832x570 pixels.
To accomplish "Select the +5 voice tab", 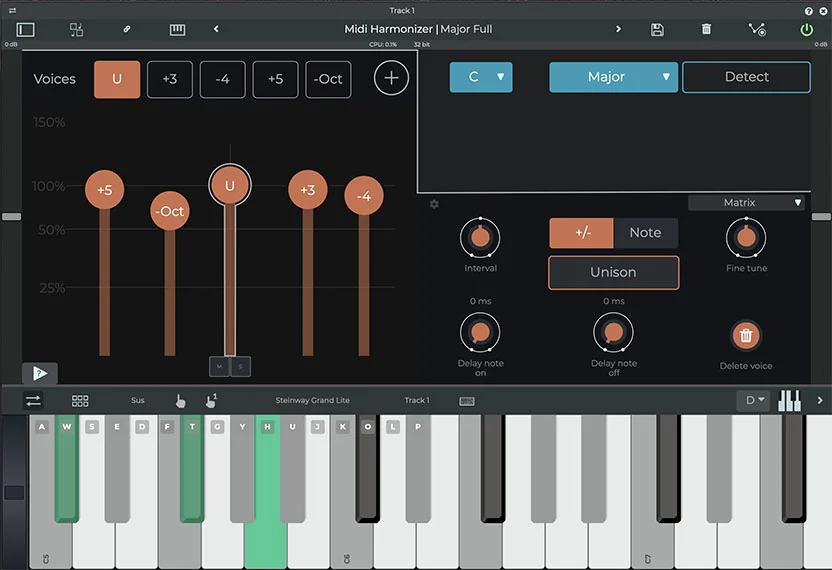I will coord(275,79).
